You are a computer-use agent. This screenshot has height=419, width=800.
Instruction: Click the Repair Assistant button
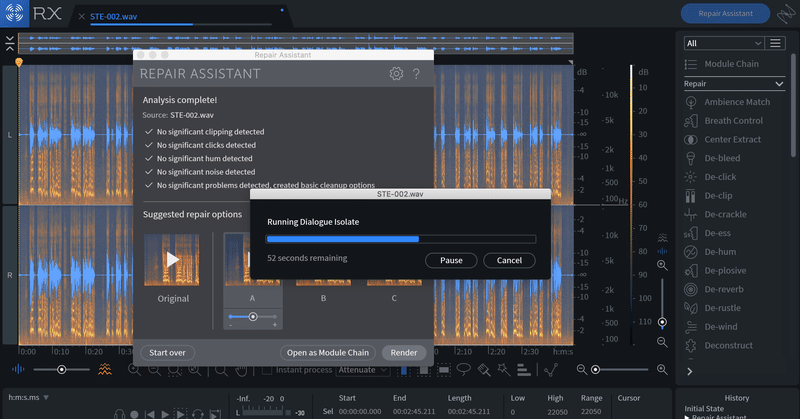725,14
